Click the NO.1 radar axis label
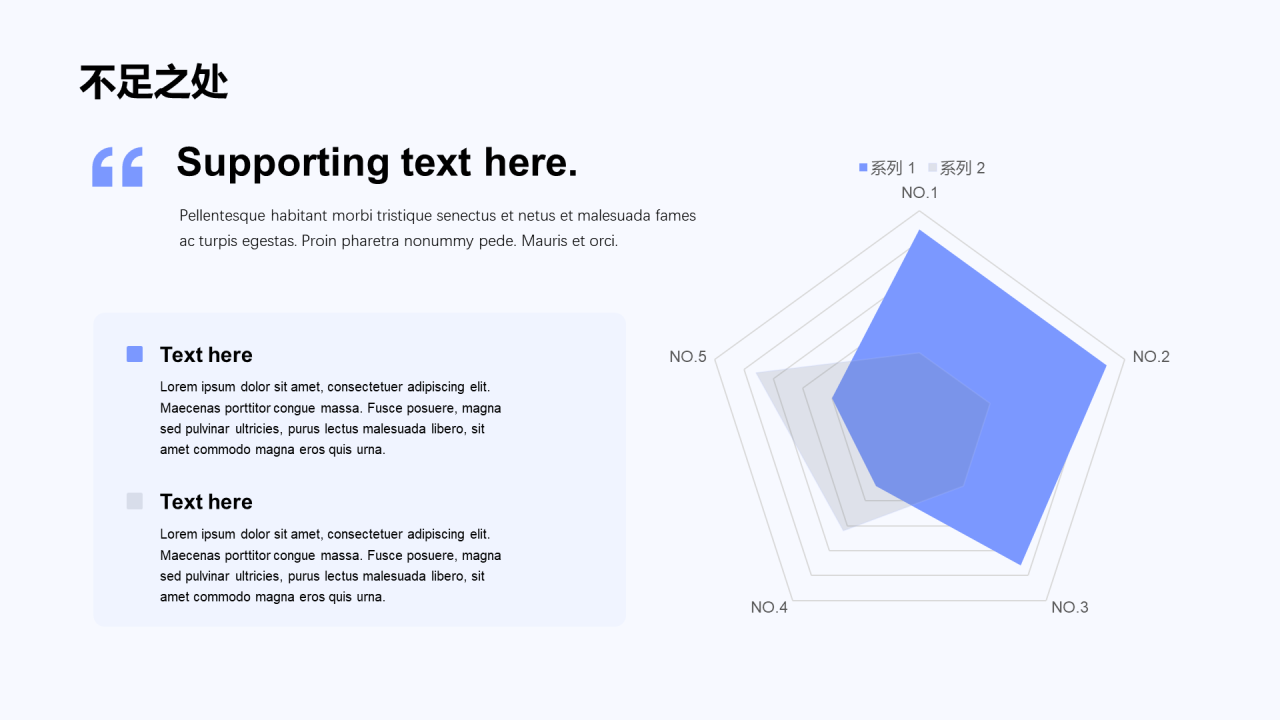1280x720 pixels. point(919,193)
